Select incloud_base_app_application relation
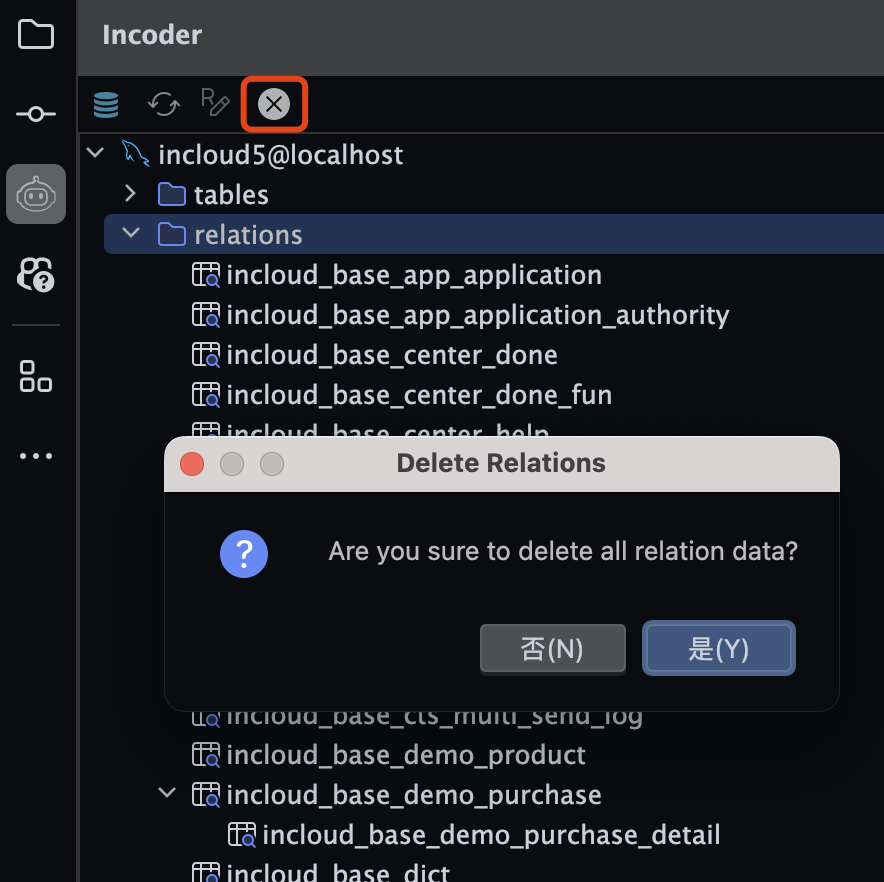This screenshot has width=884, height=882. 413,275
